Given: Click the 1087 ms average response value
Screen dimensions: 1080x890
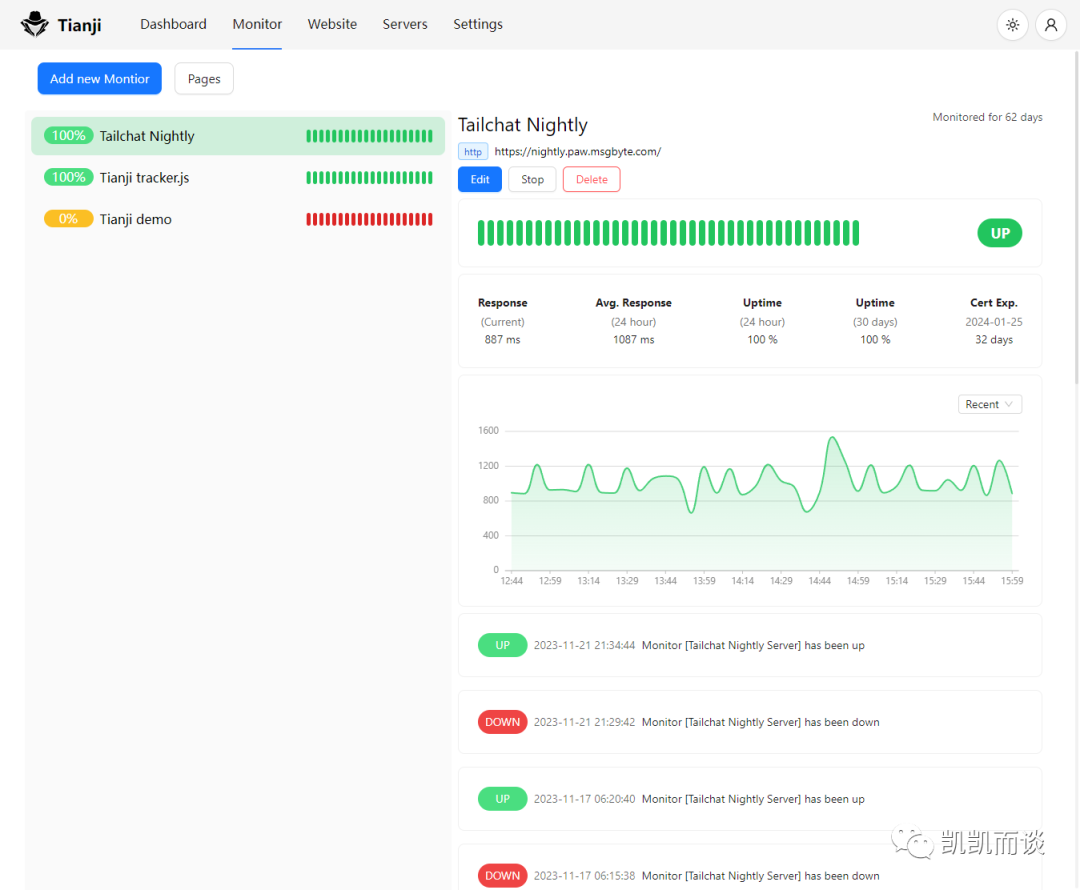Looking at the screenshot, I should coord(634,340).
